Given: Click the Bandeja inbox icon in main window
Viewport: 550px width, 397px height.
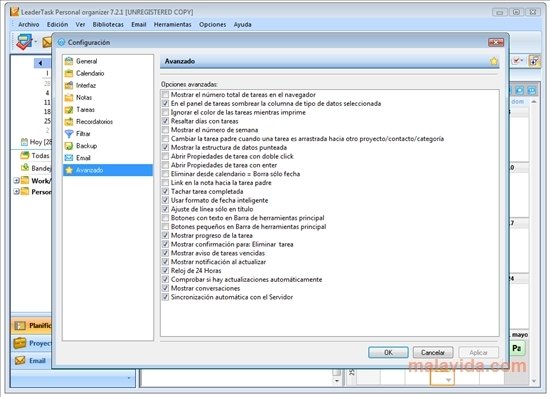Looking at the screenshot, I should [x=25, y=168].
